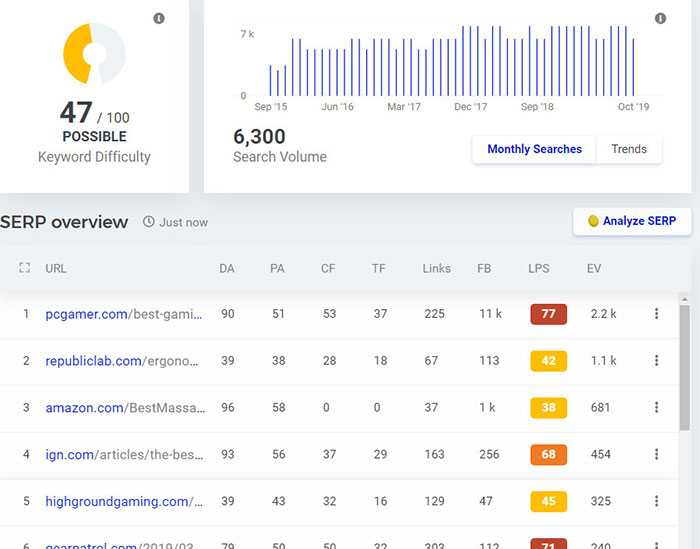Visit the amazon.com result link
Viewport: 700px width, 549px height.
pyautogui.click(x=124, y=407)
